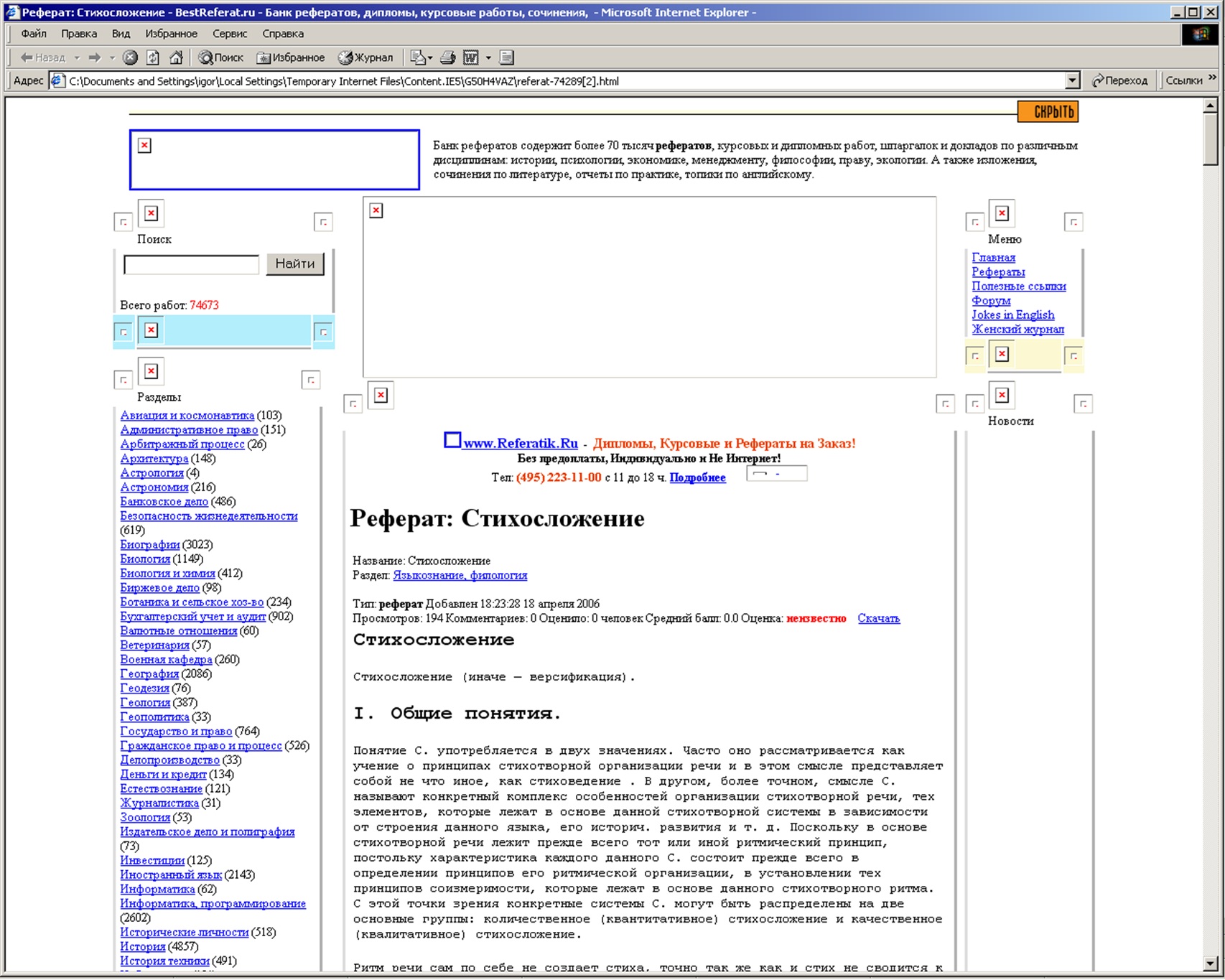Click the Подробнее link
Viewport: 1225px width, 980px height.
(697, 477)
